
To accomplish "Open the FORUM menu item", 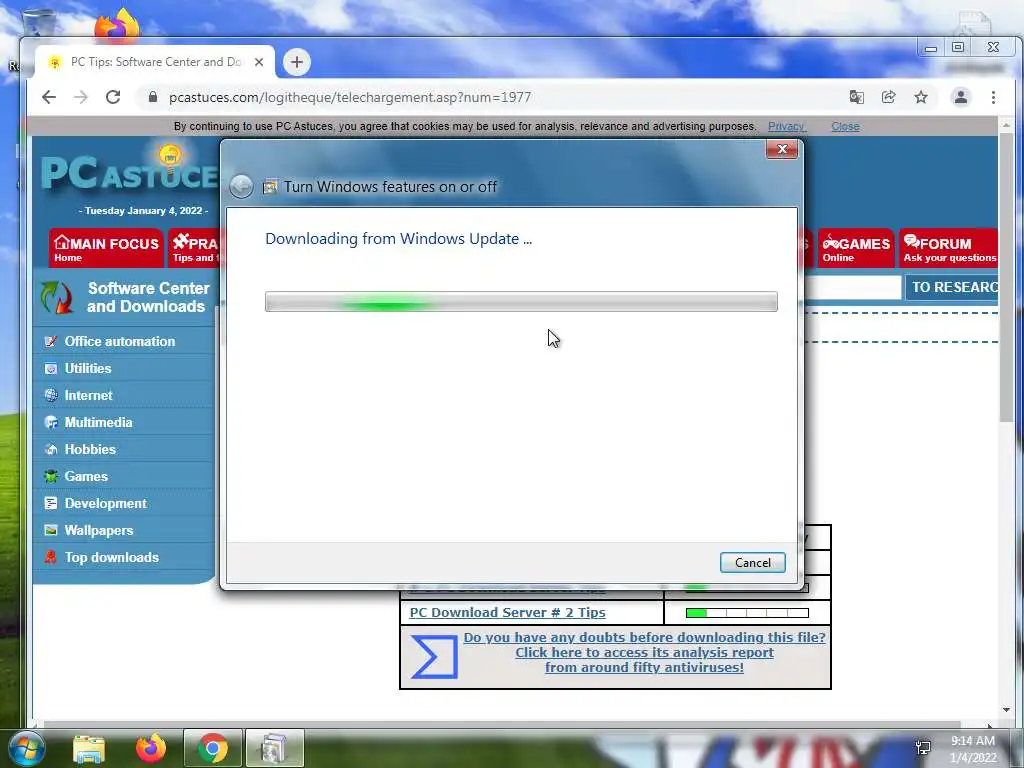I will 948,248.
